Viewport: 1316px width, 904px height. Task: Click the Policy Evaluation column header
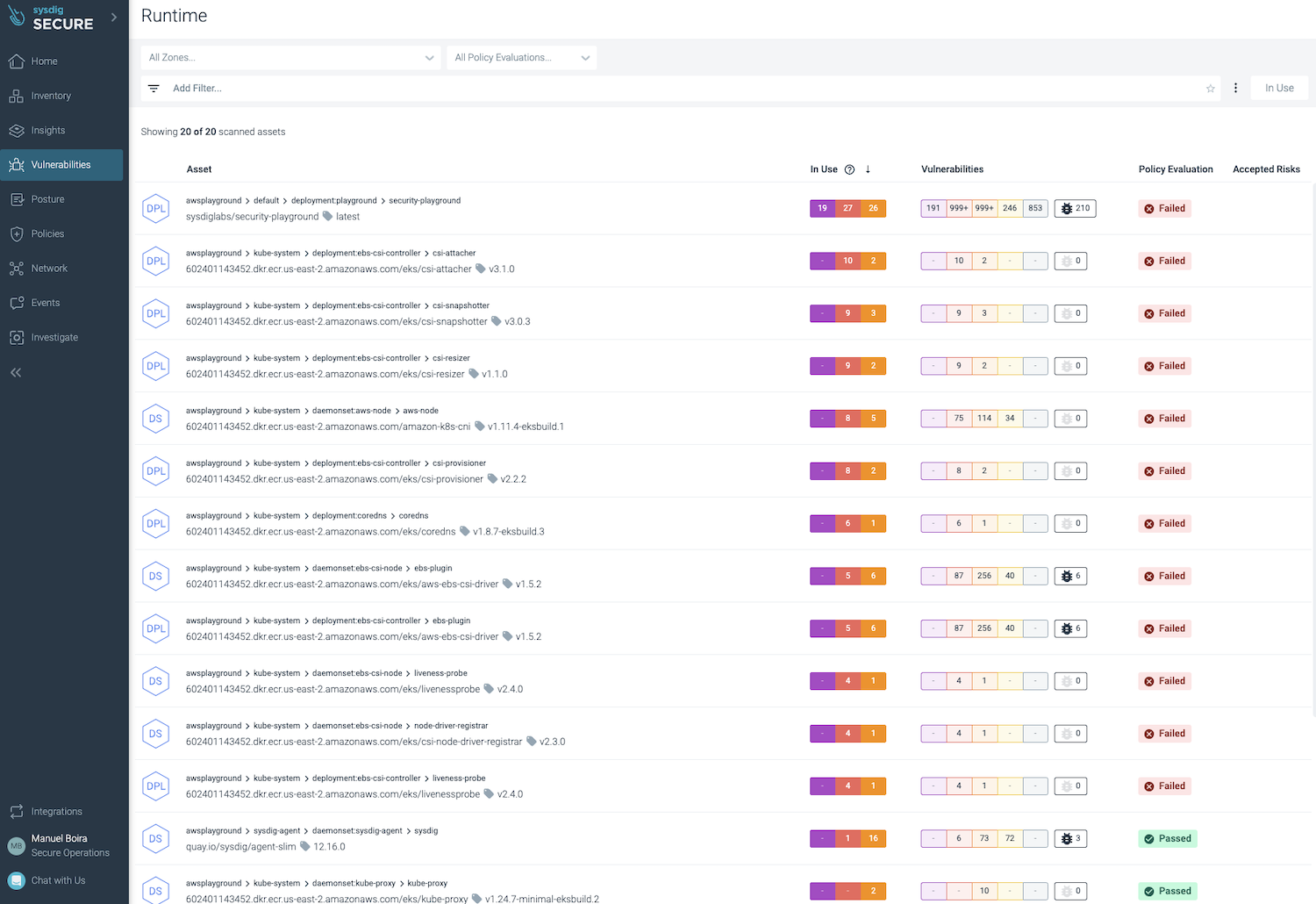(1176, 169)
